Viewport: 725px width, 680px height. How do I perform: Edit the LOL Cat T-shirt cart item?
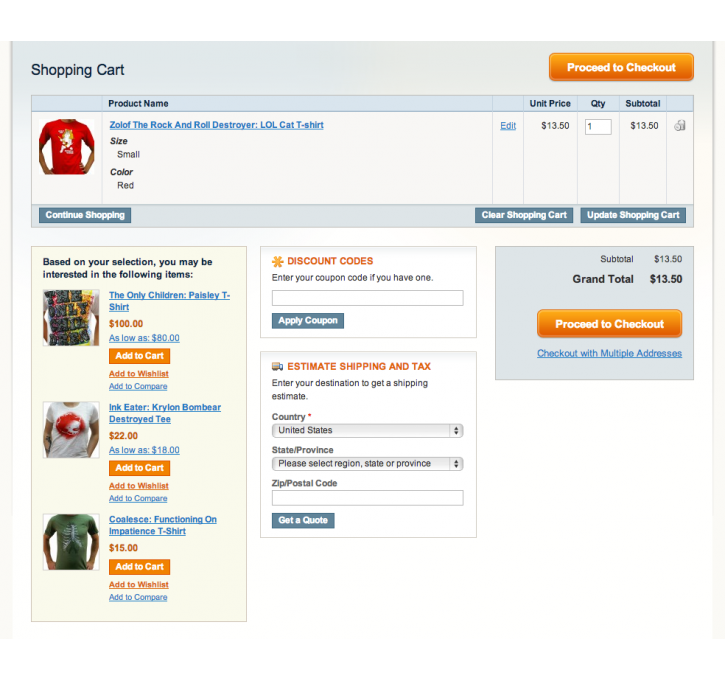508,126
